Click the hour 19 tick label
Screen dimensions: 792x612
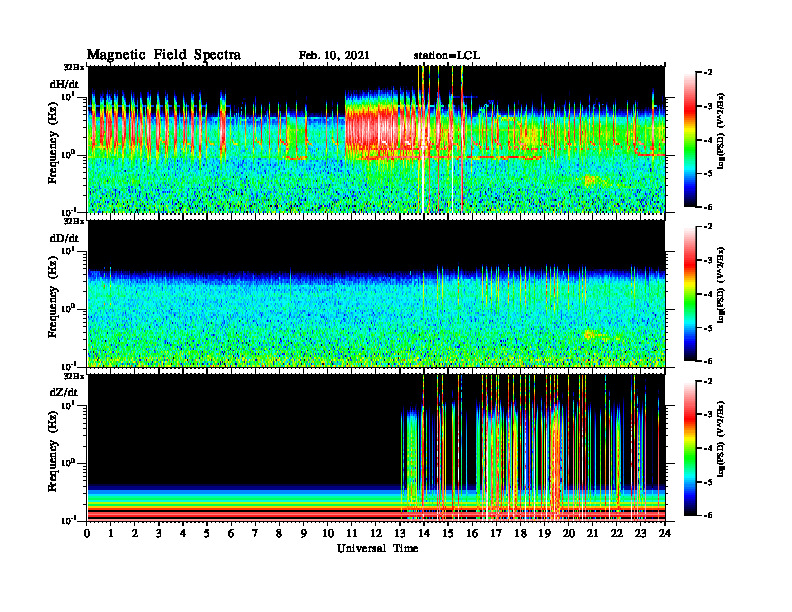(x=544, y=533)
